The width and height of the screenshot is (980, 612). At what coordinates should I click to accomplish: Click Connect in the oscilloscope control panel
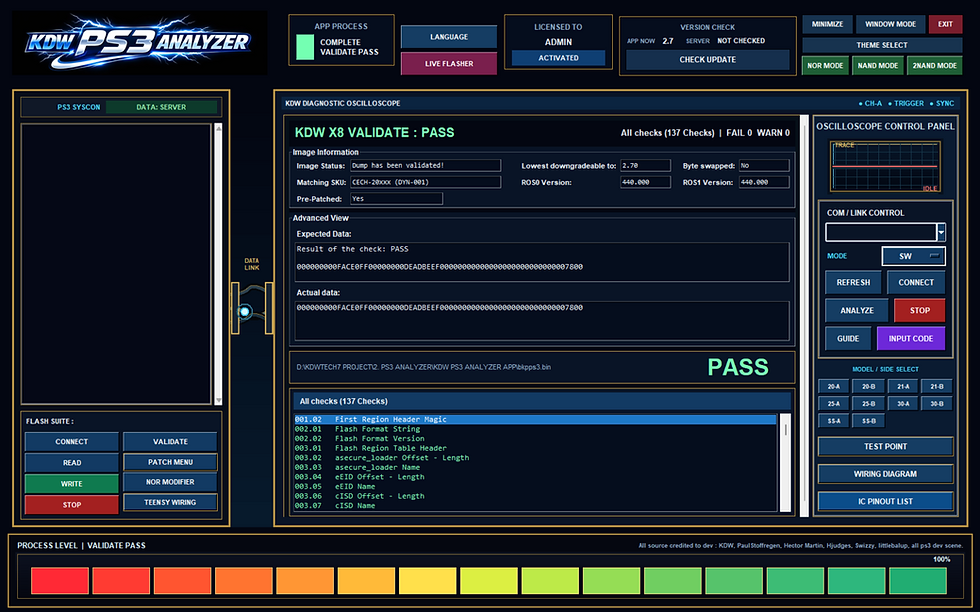tap(916, 283)
